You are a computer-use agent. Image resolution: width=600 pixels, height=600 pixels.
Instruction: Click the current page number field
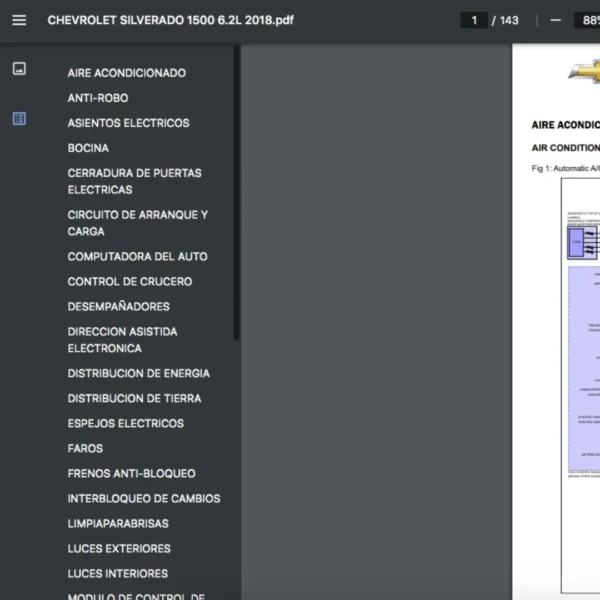click(x=473, y=20)
